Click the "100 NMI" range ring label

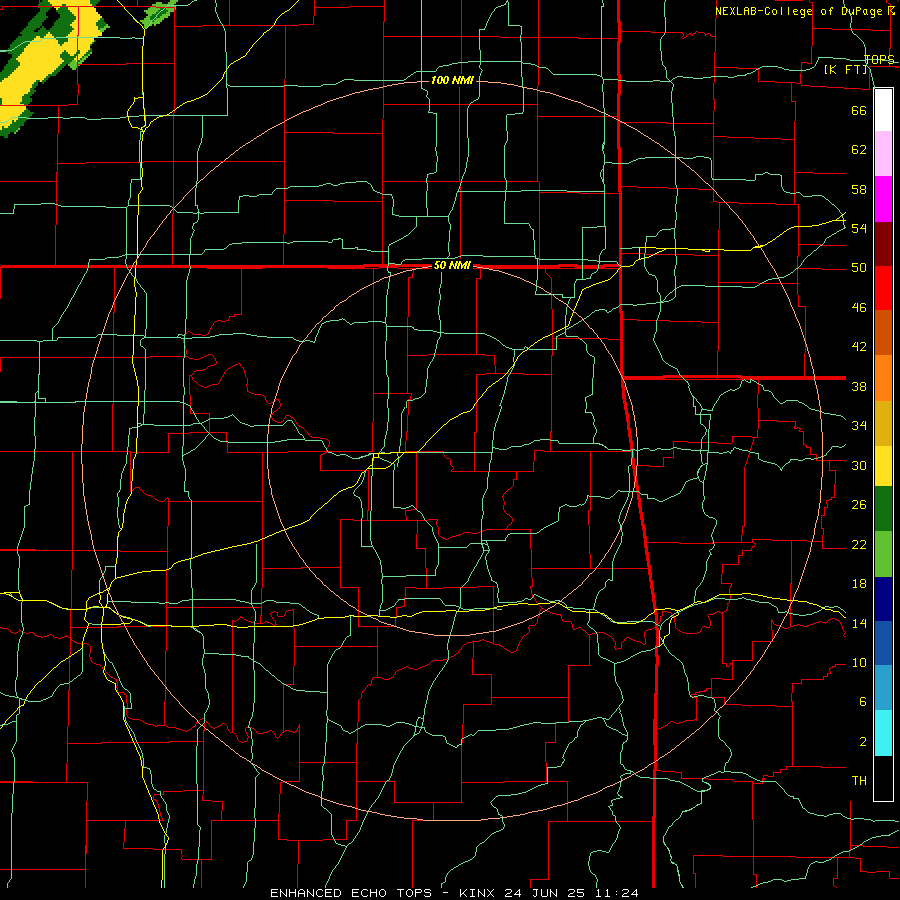click(452, 80)
